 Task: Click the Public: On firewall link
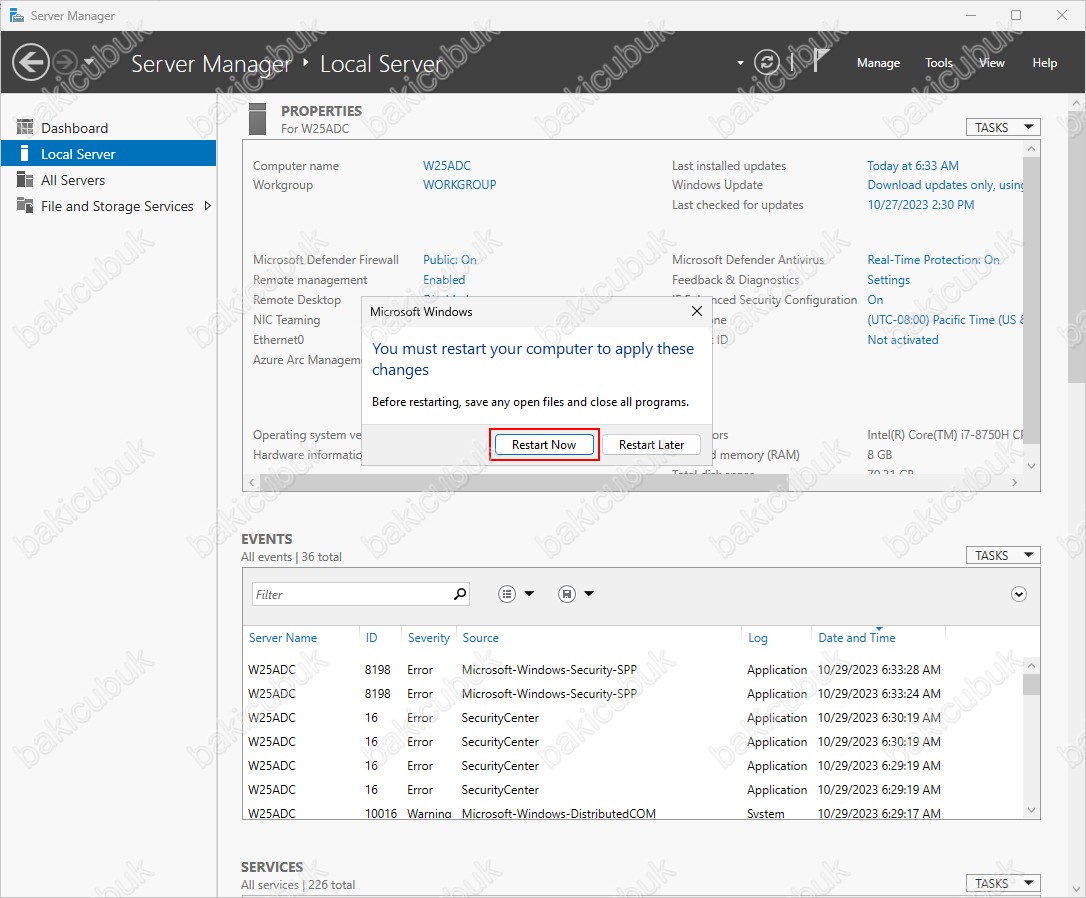(x=449, y=260)
